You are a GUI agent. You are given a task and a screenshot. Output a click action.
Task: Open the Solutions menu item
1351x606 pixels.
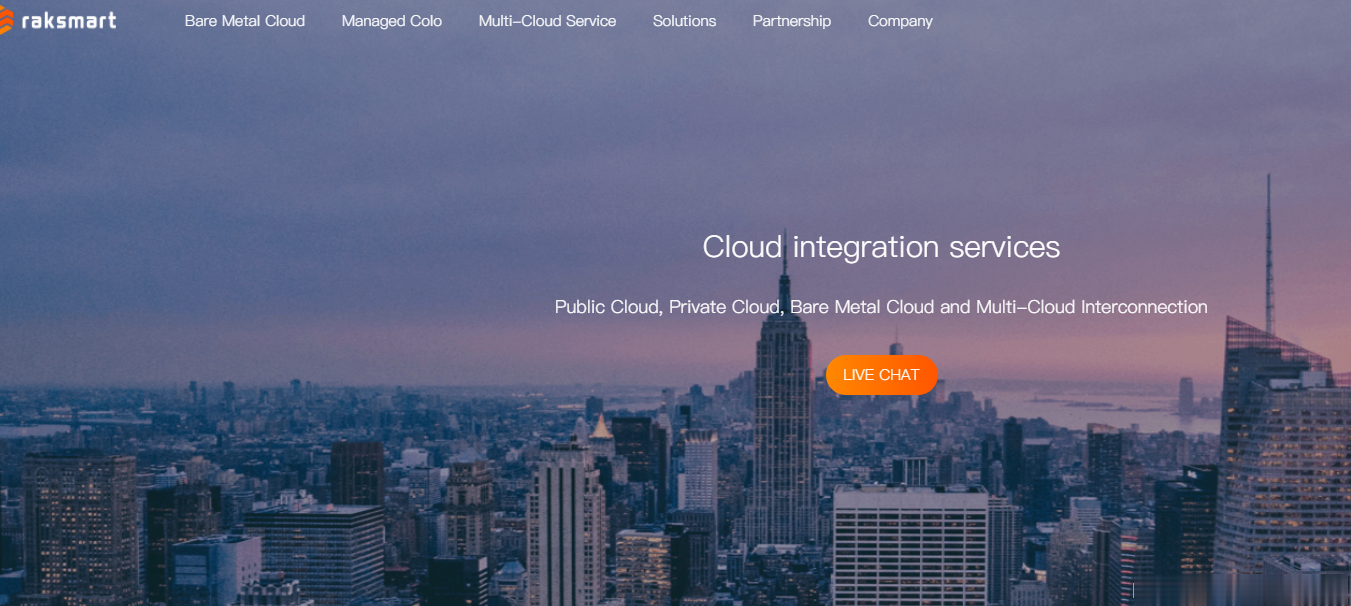[x=684, y=21]
